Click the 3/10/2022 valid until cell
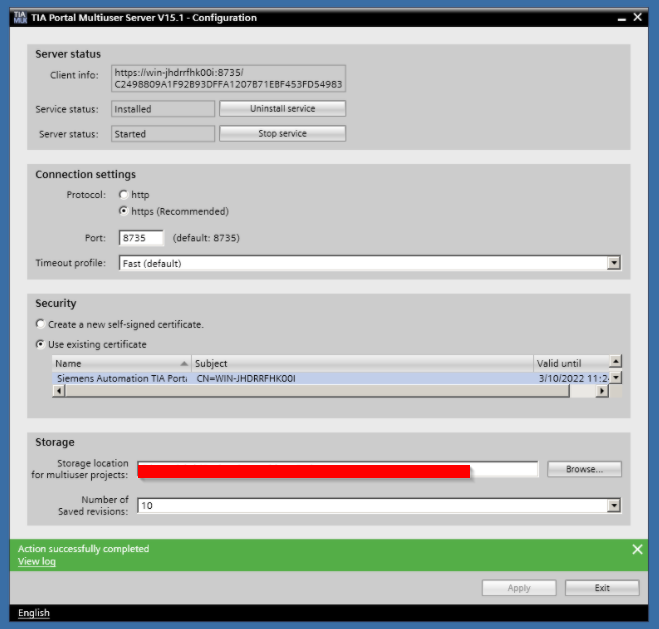This screenshot has width=659, height=629. click(x=573, y=378)
